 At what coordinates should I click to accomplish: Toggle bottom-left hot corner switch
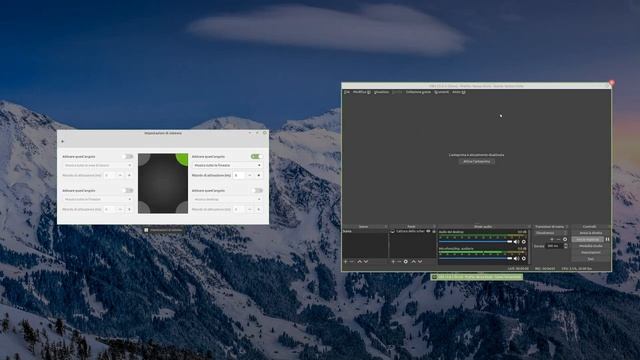pyautogui.click(x=127, y=191)
